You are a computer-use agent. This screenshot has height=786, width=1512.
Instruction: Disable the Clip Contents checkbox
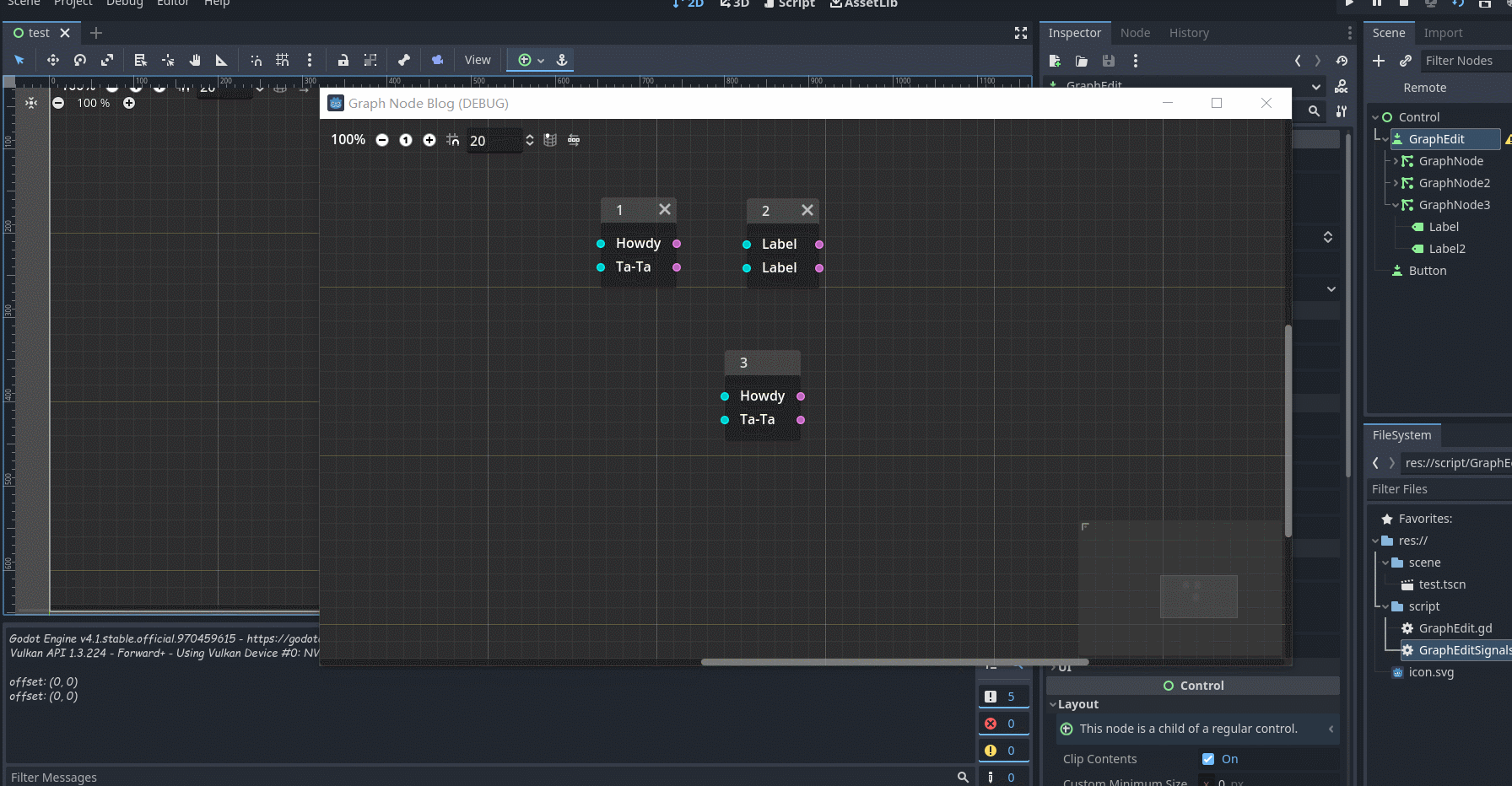[1210, 758]
